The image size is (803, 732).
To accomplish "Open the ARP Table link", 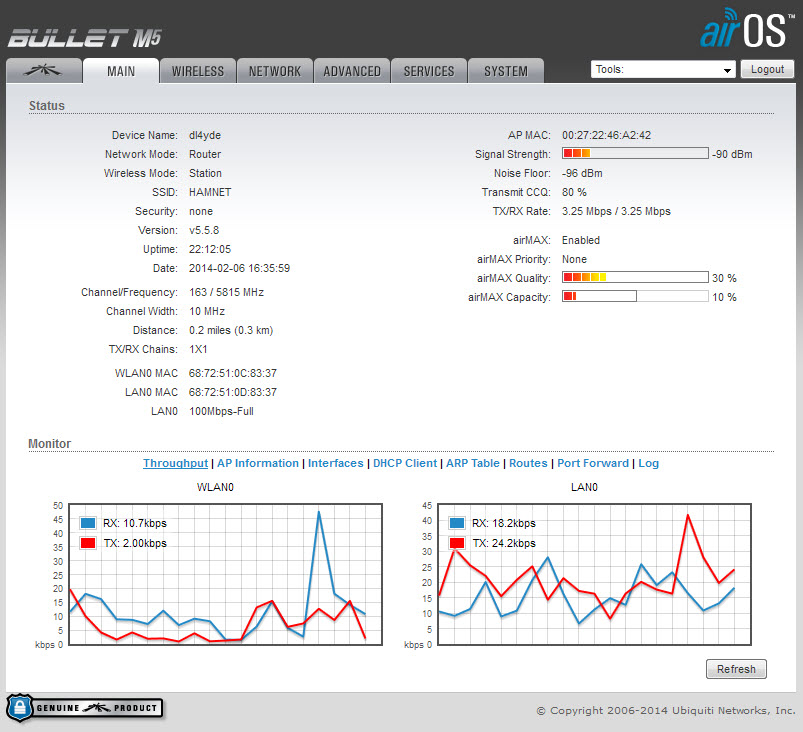I will [x=473, y=463].
